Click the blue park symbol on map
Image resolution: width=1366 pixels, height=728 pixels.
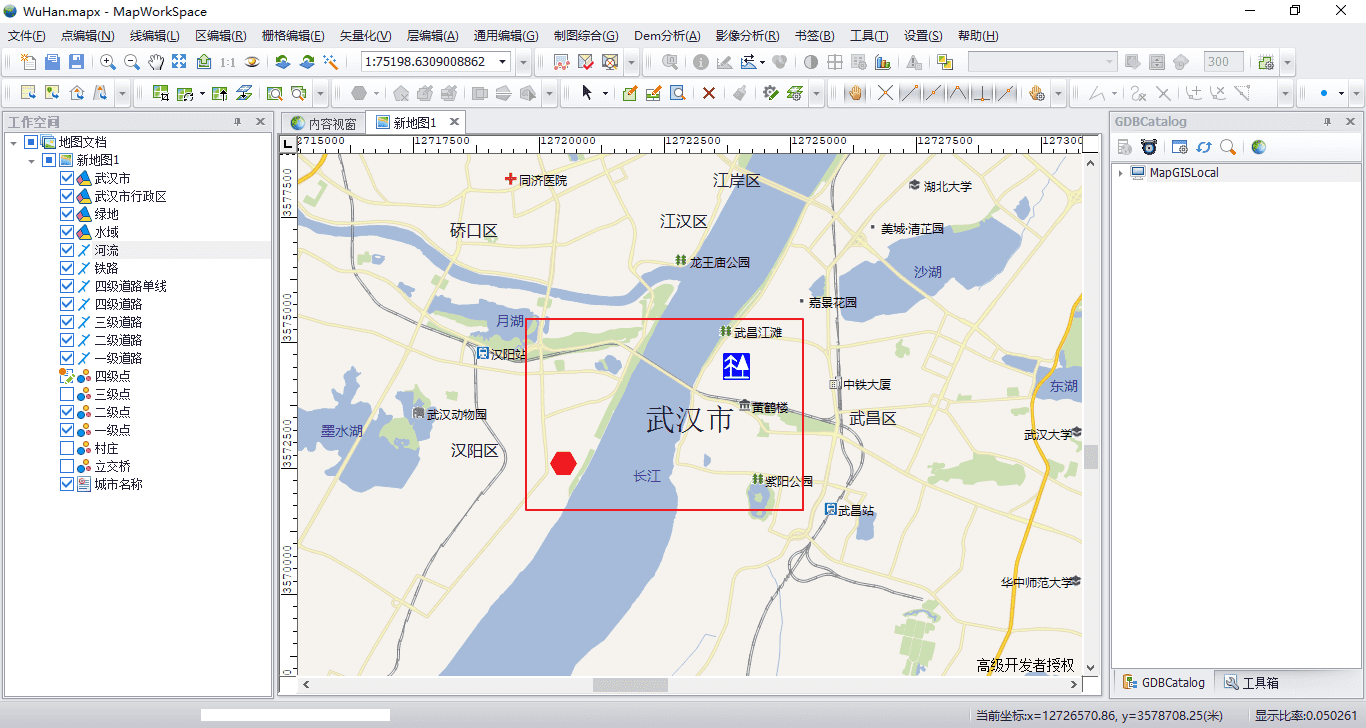[x=736, y=366]
